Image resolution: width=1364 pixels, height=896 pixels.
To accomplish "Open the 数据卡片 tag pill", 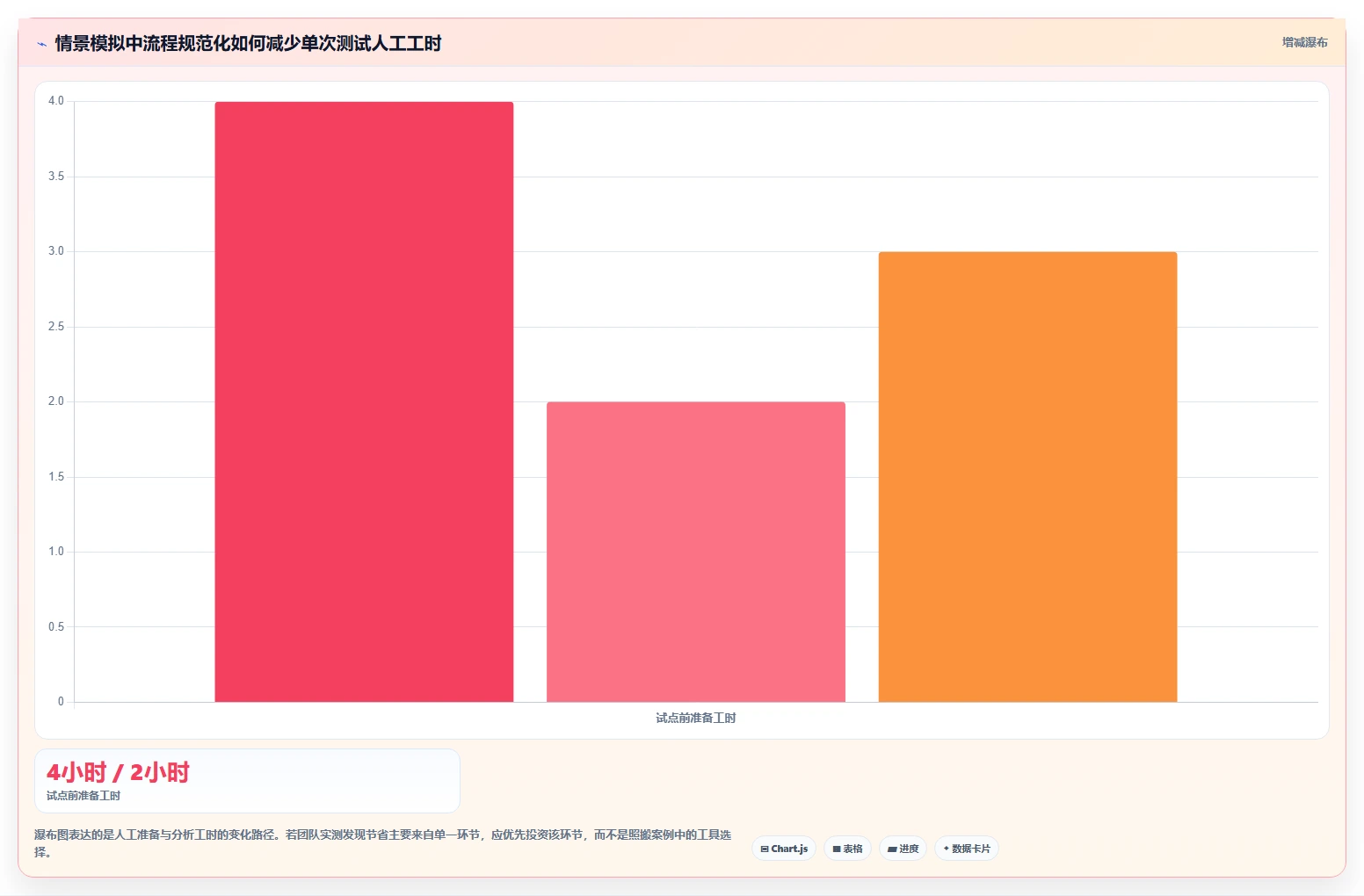I will (966, 849).
